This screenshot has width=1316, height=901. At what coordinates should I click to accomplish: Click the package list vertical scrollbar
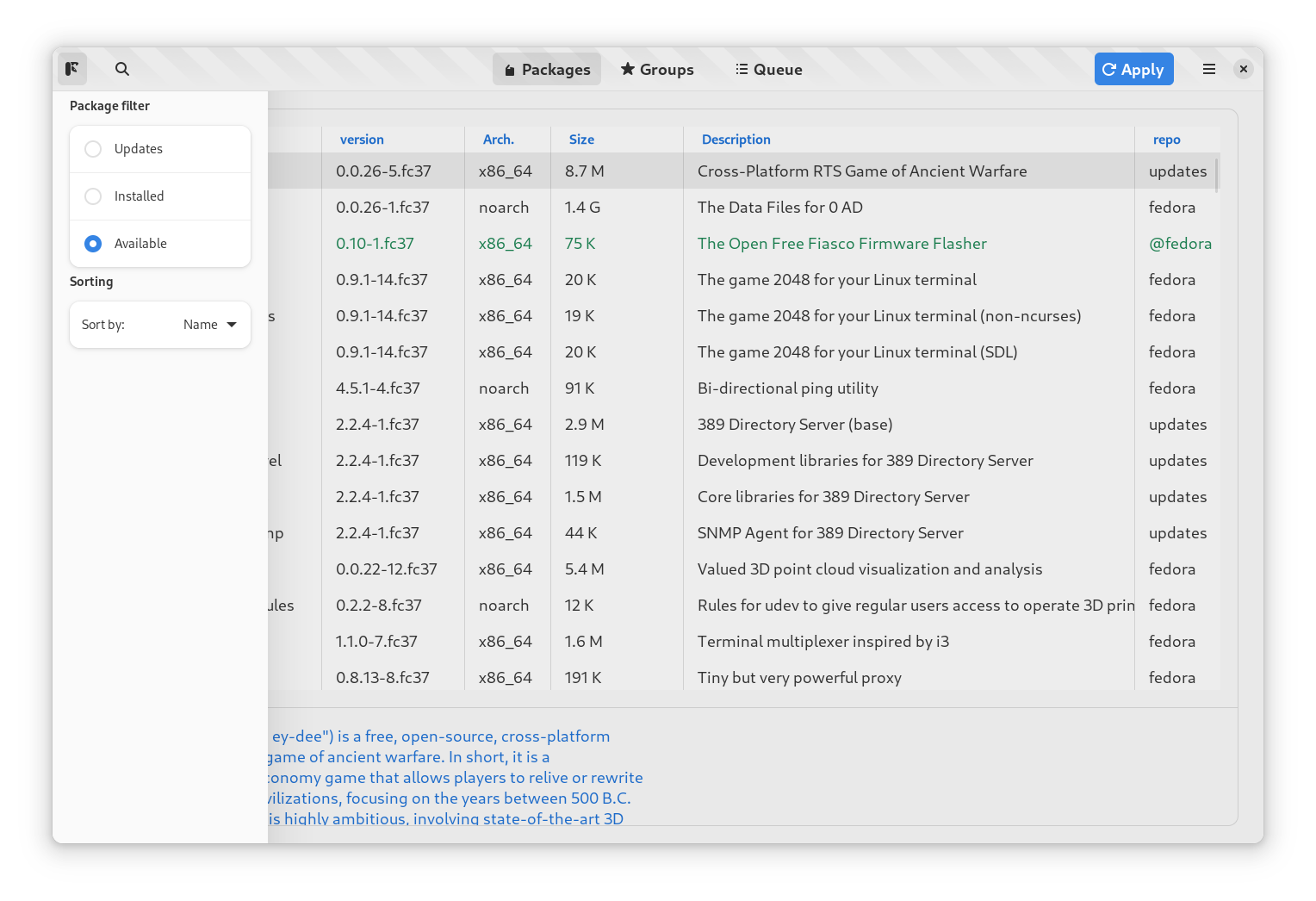(x=1217, y=174)
